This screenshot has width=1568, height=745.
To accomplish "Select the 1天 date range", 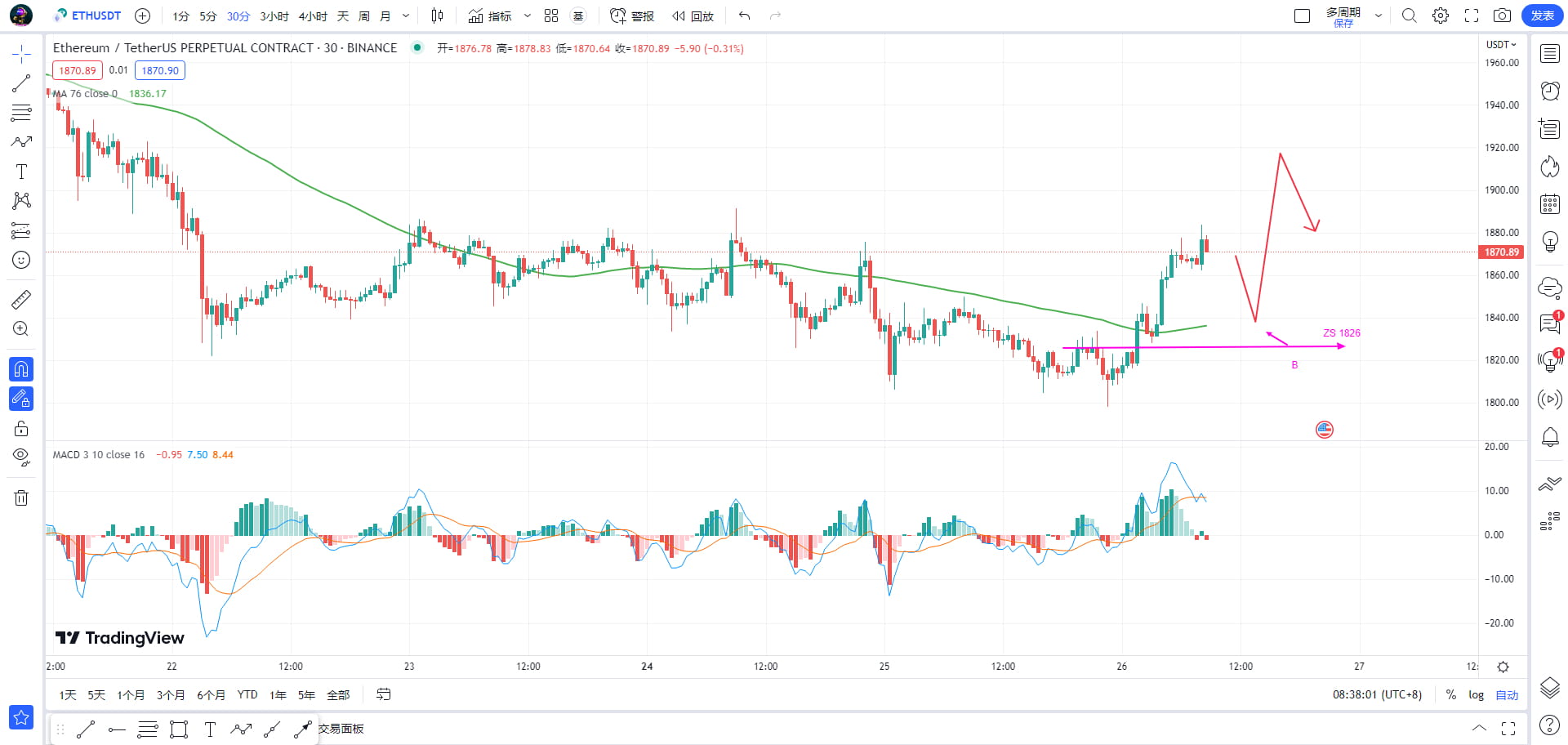I will pyautogui.click(x=68, y=695).
